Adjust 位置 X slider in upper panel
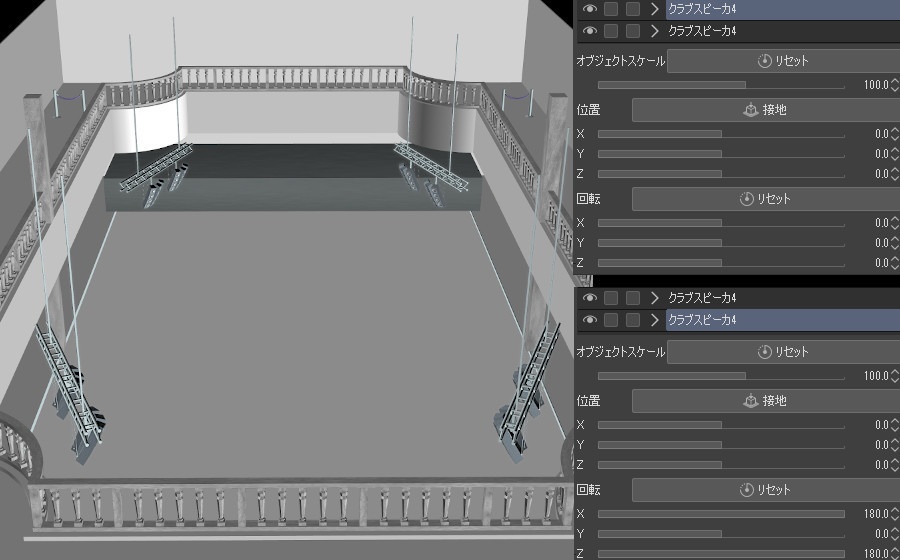 pos(721,134)
